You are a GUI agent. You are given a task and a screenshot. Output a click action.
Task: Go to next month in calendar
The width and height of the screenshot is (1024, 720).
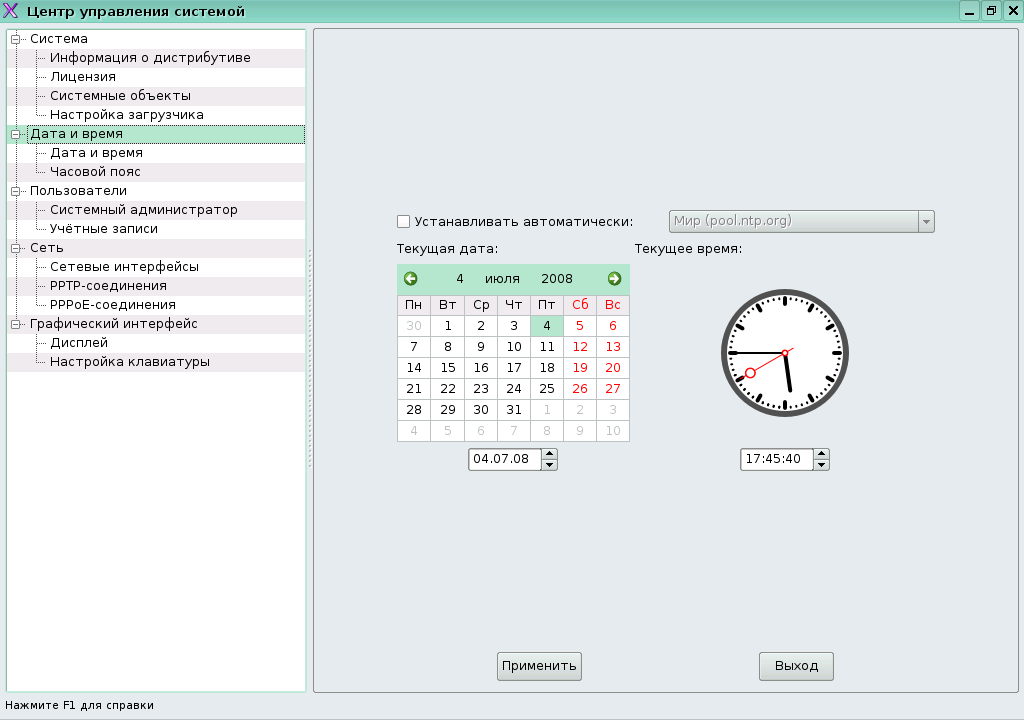613,278
